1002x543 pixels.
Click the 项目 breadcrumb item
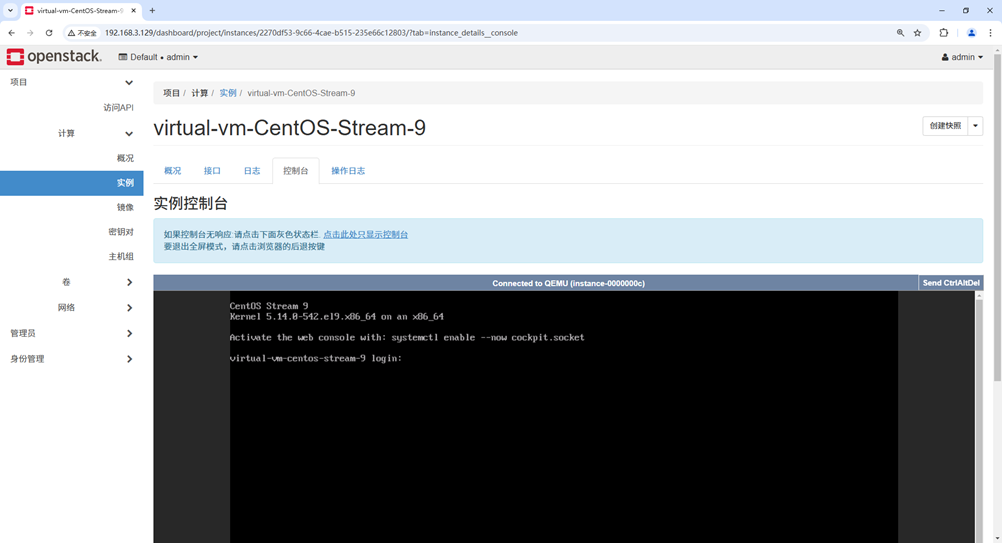click(171, 93)
